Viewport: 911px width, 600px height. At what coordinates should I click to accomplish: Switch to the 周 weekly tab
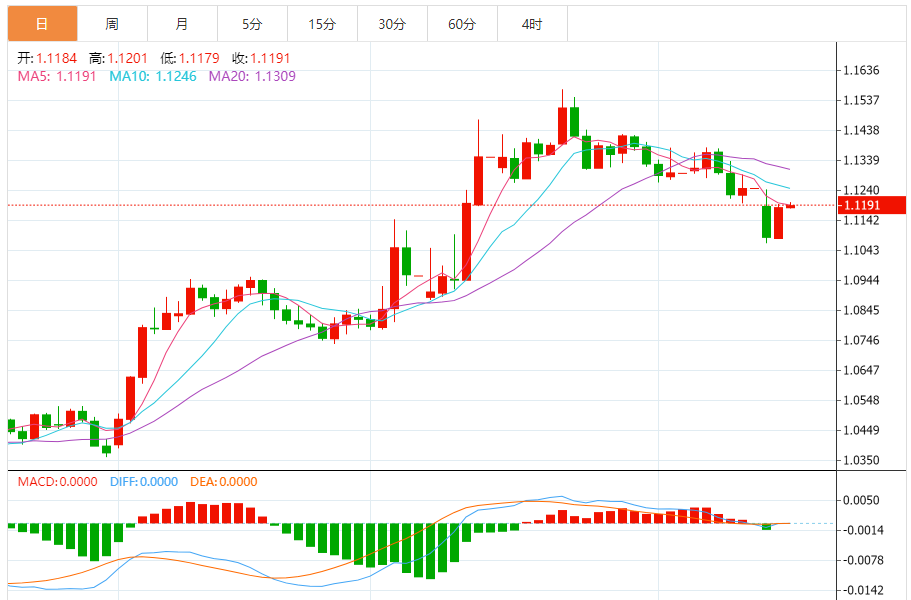112,24
